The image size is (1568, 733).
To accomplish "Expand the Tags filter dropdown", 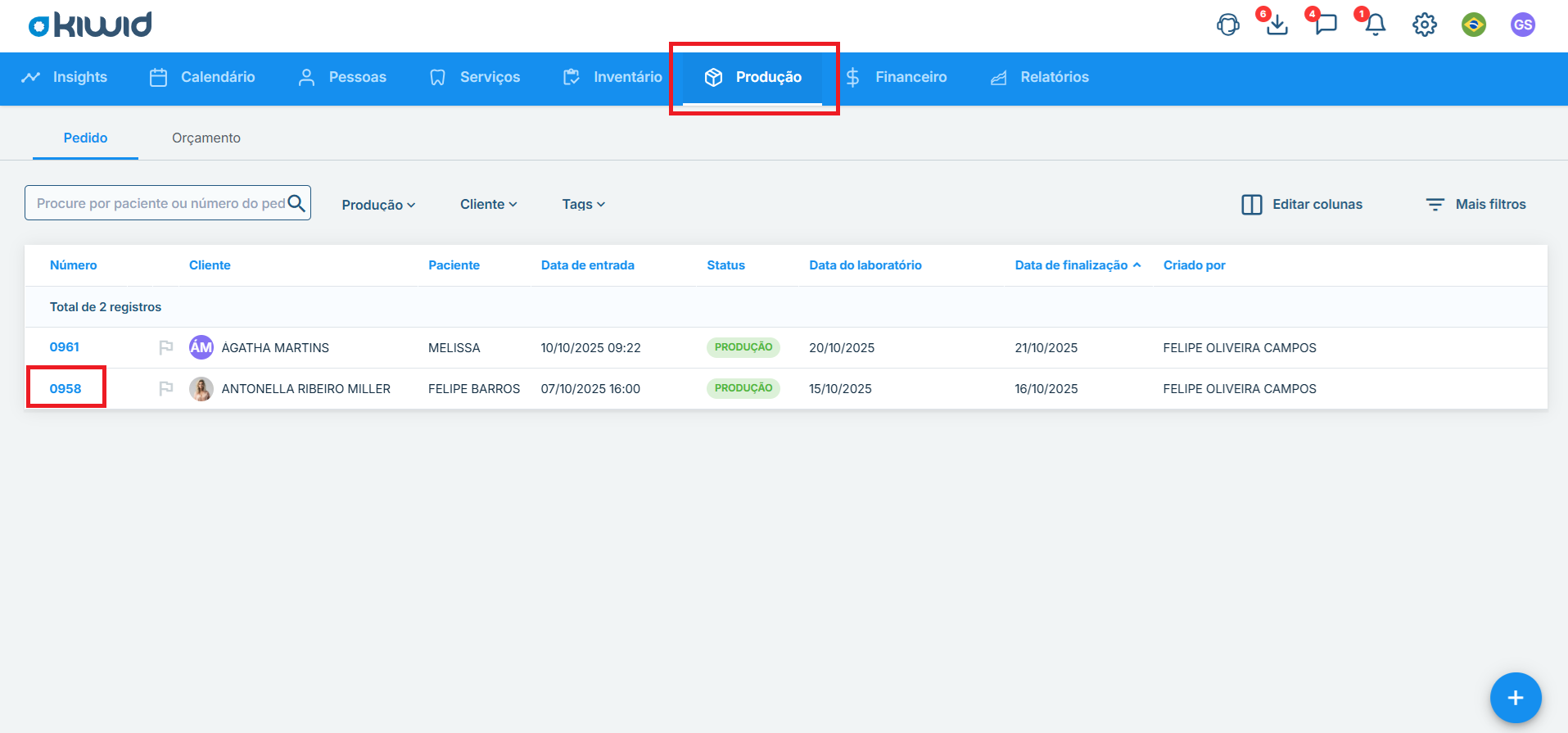I will [x=583, y=204].
